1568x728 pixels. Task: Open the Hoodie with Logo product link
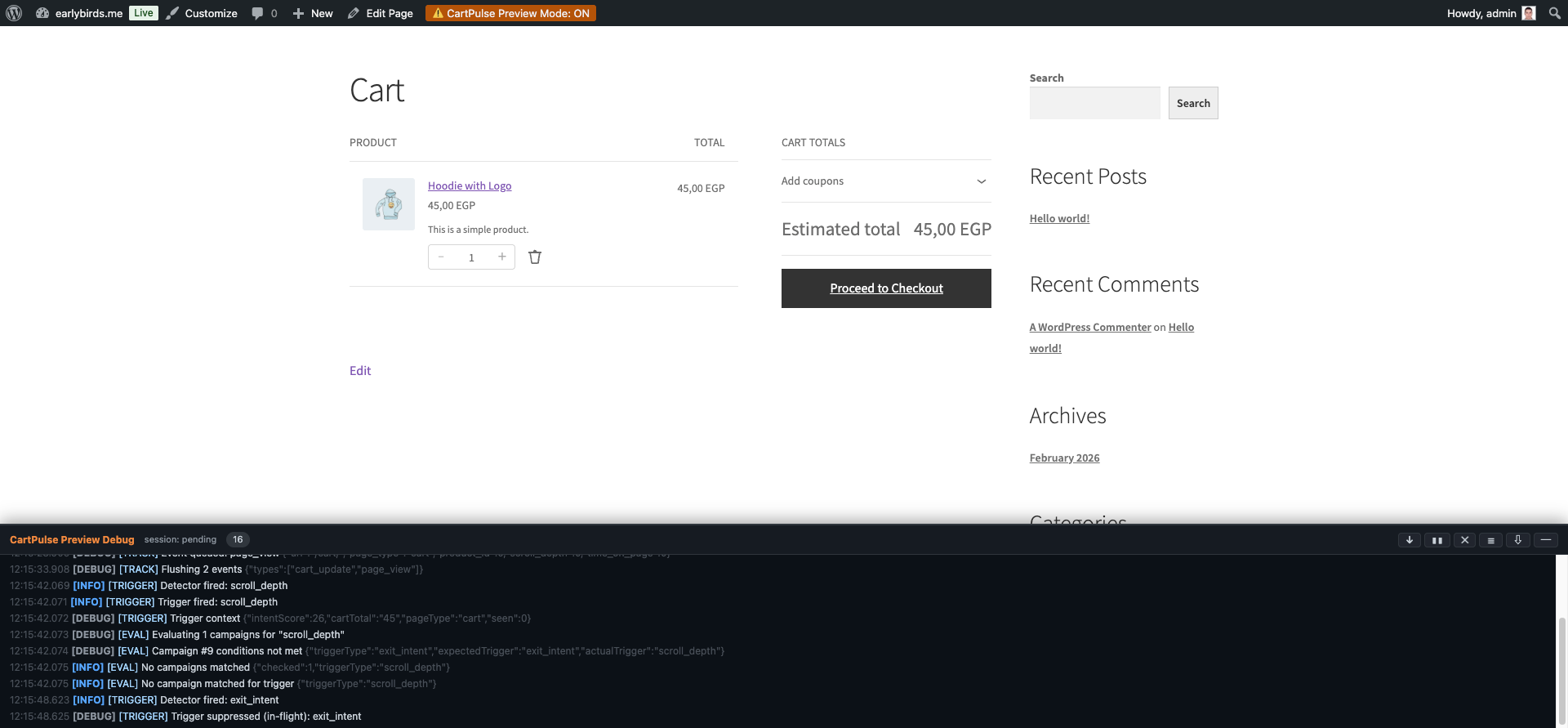click(470, 186)
